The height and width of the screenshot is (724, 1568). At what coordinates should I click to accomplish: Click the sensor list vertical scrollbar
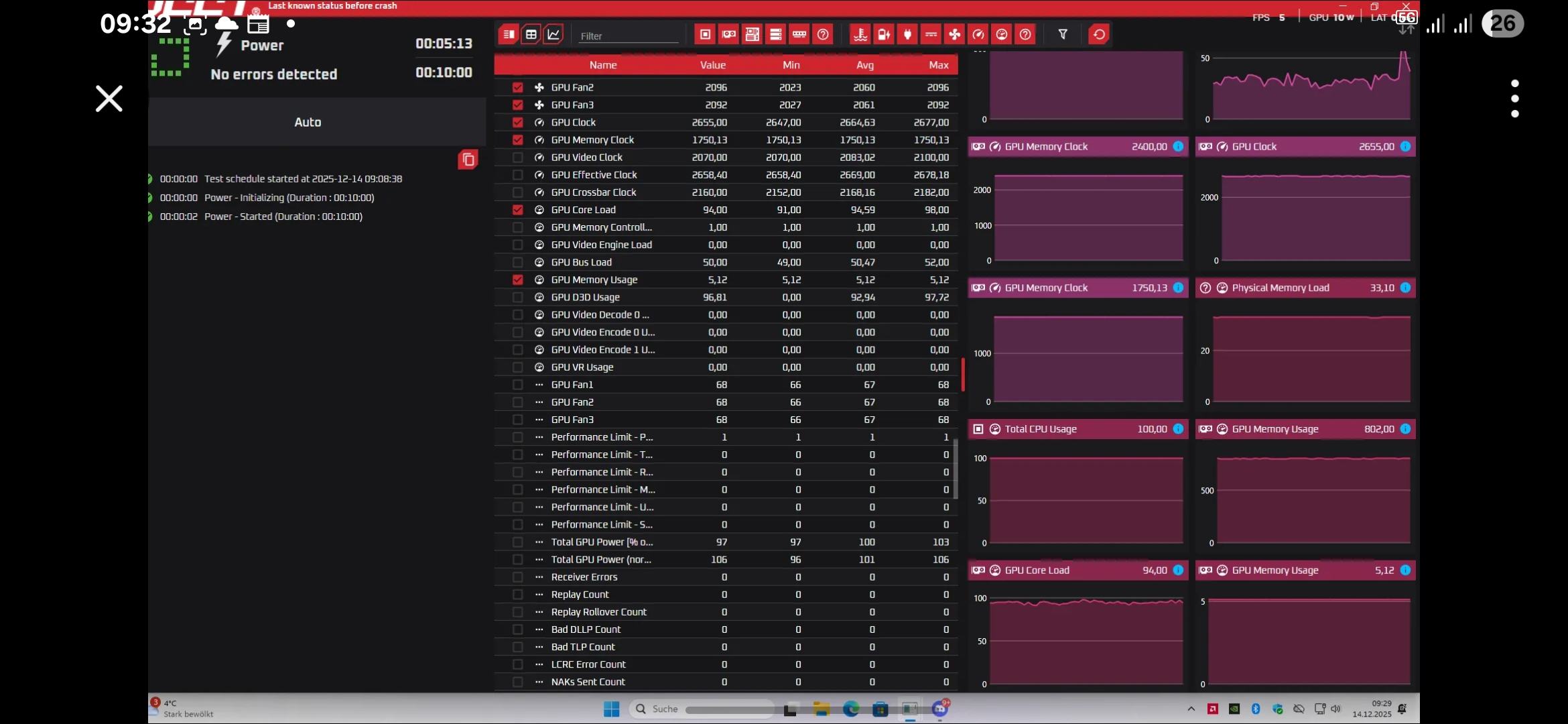[956, 469]
